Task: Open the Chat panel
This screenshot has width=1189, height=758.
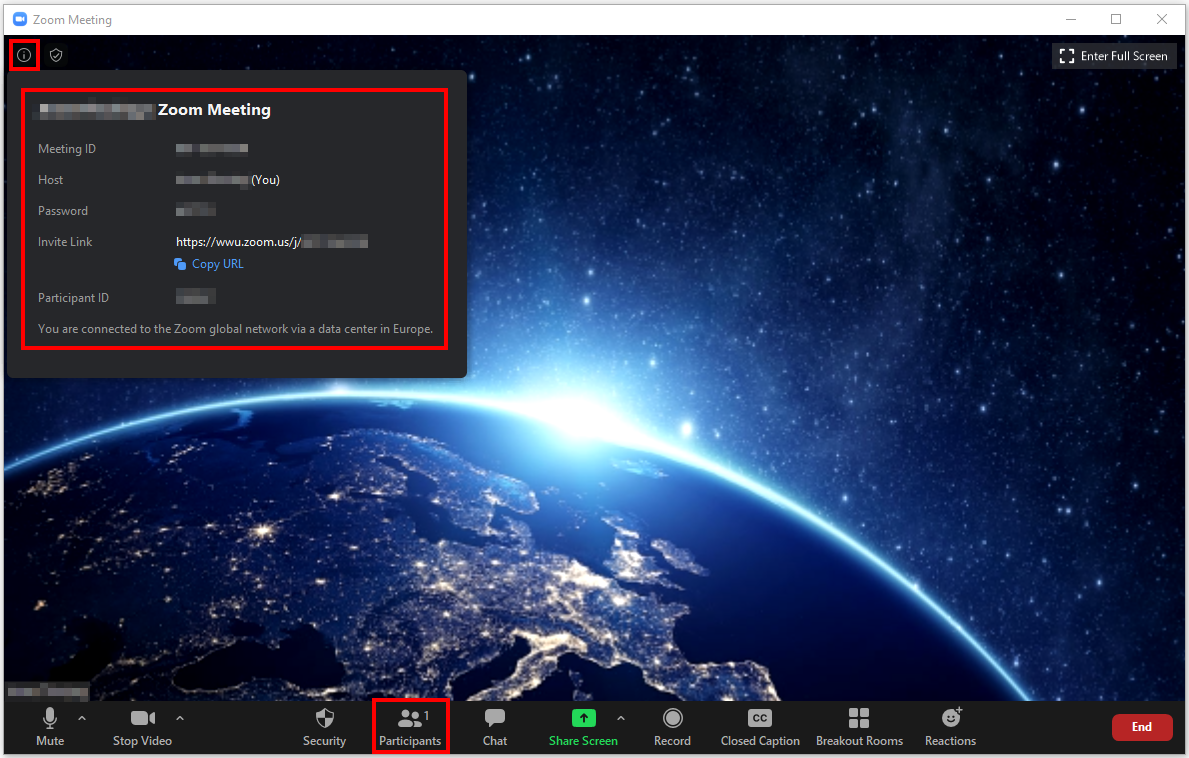Action: tap(495, 727)
